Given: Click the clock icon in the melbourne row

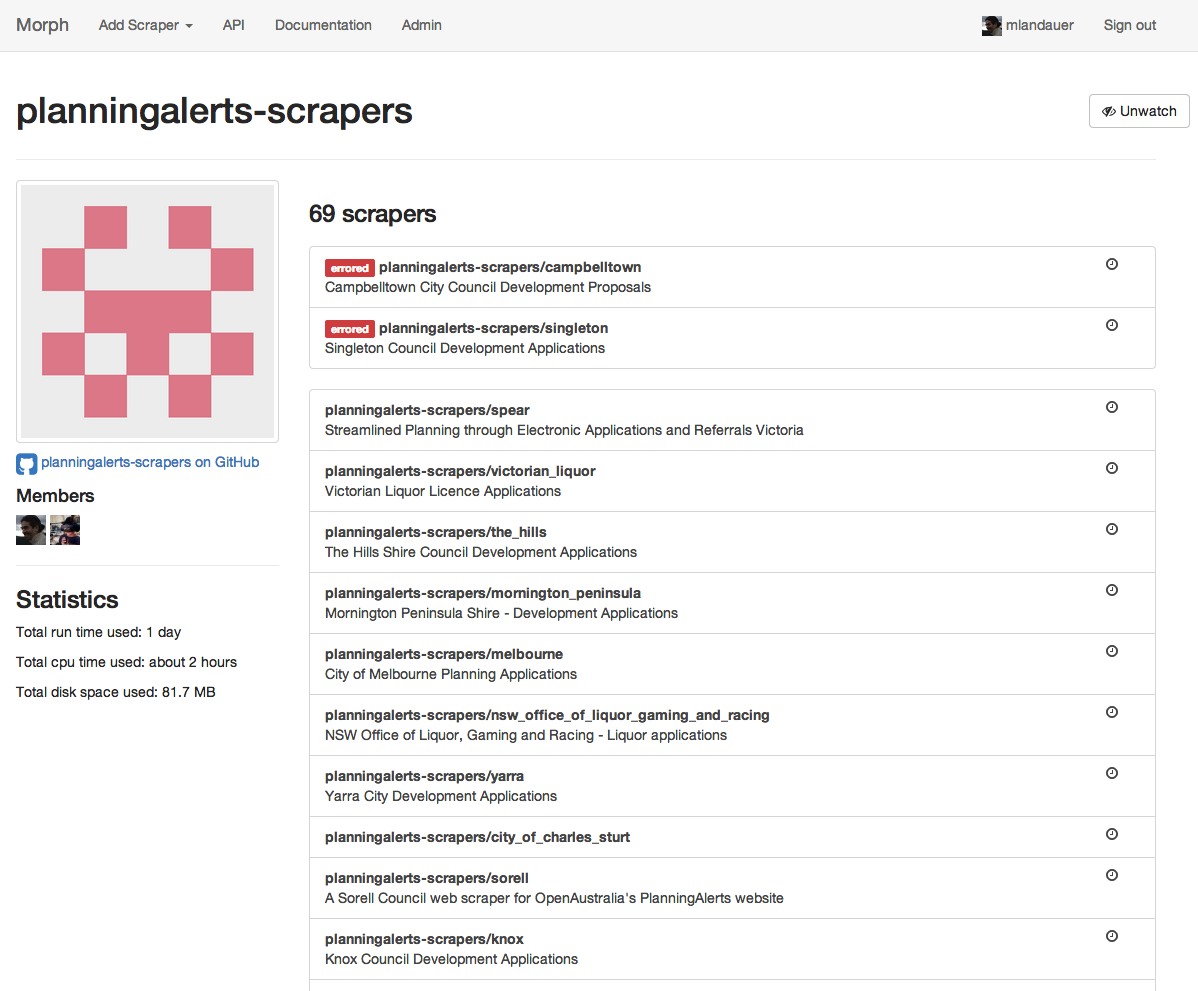Looking at the screenshot, I should coord(1112,651).
